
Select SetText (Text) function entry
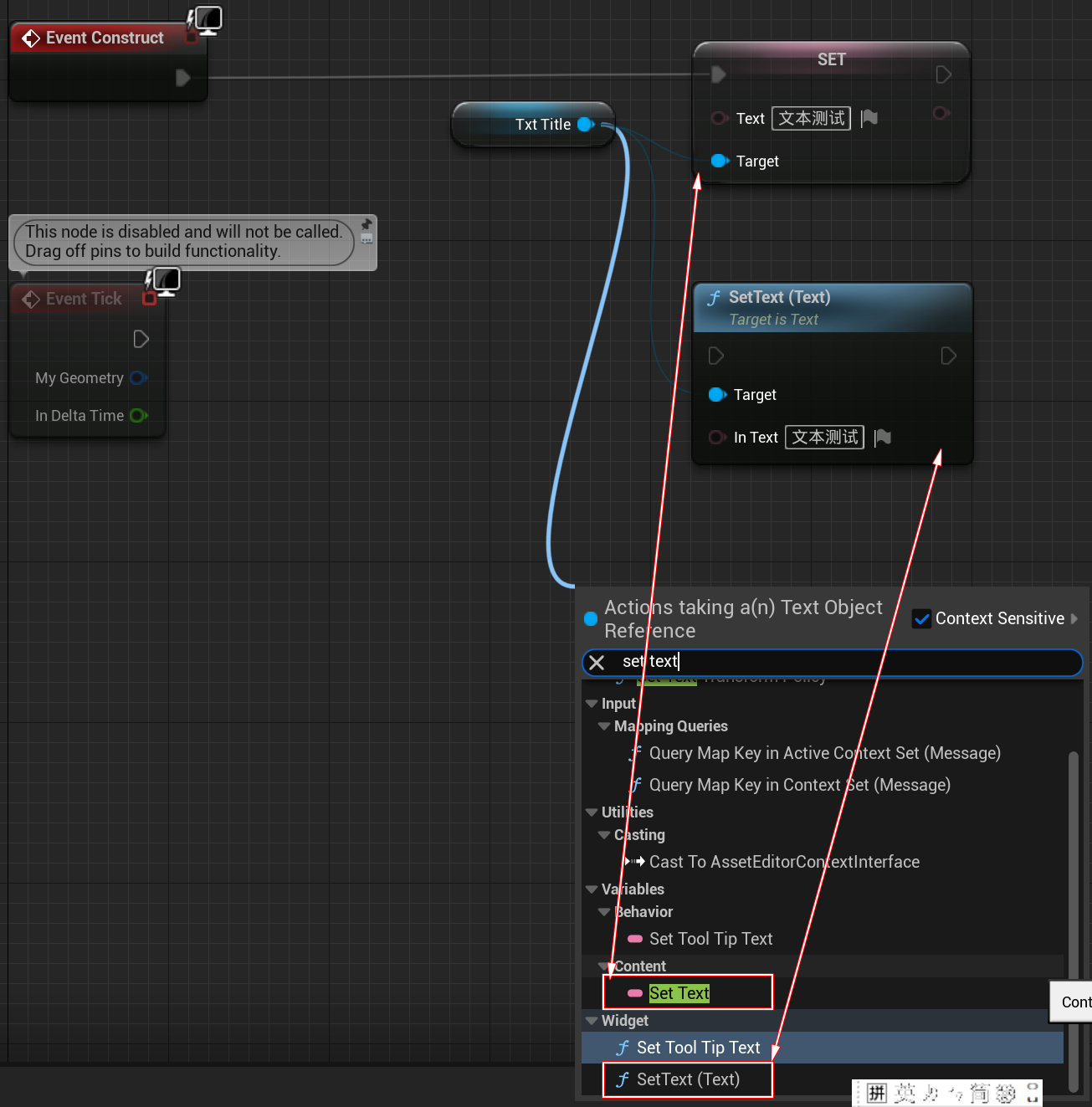click(x=688, y=1079)
